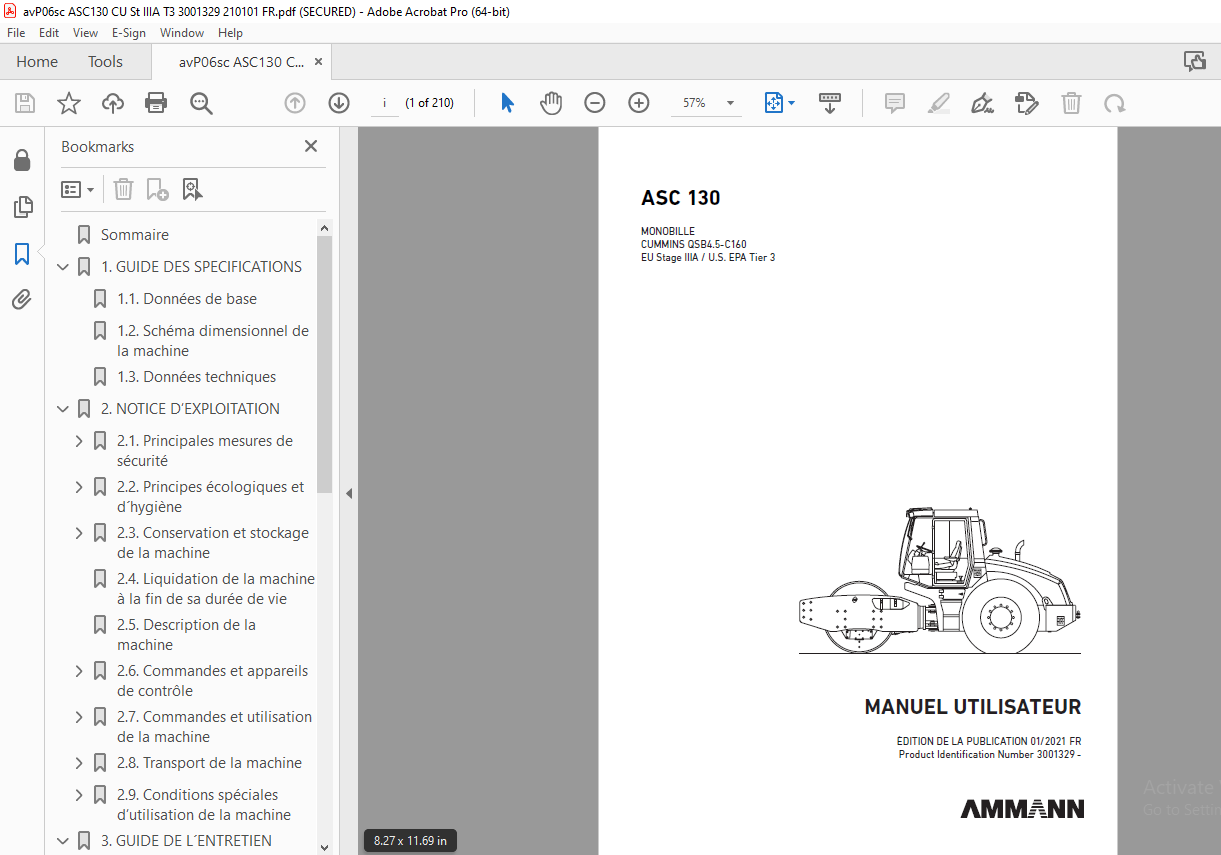This screenshot has width=1221, height=855.
Task: Switch to the Tools tab
Action: 105,62
